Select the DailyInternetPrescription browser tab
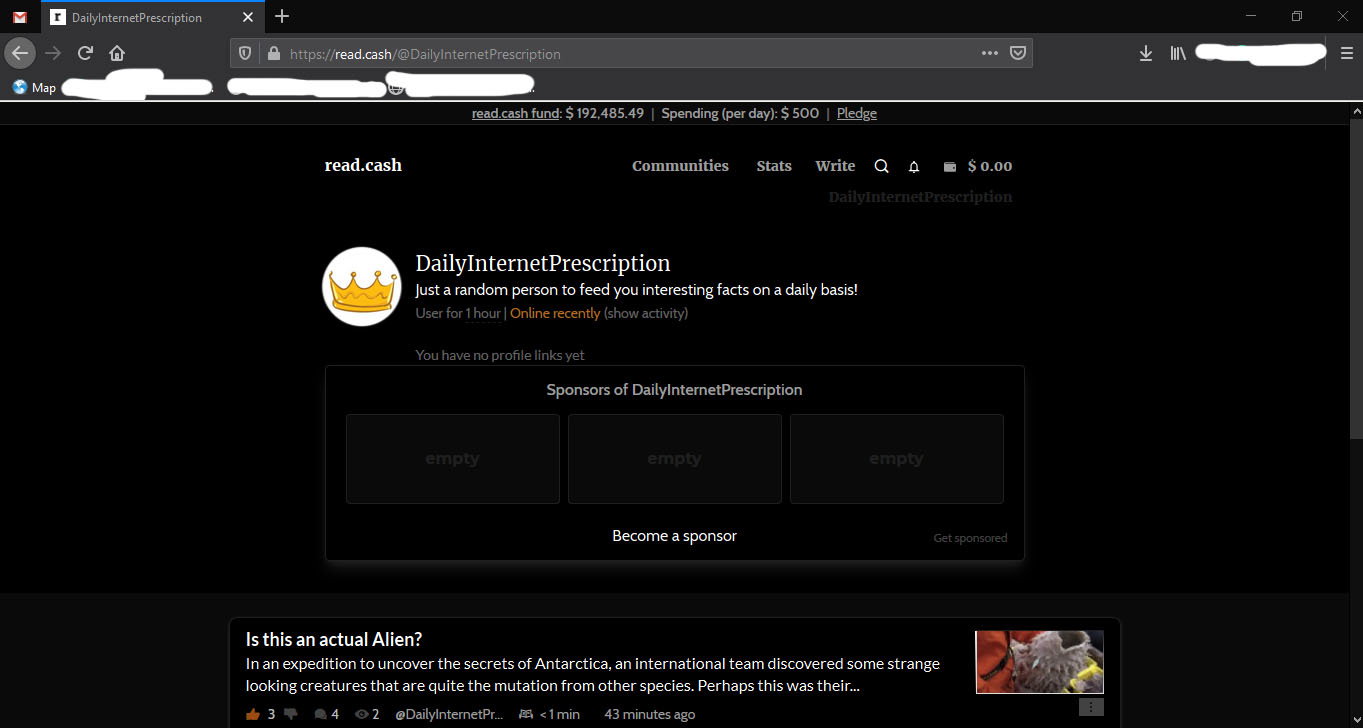 153,17
